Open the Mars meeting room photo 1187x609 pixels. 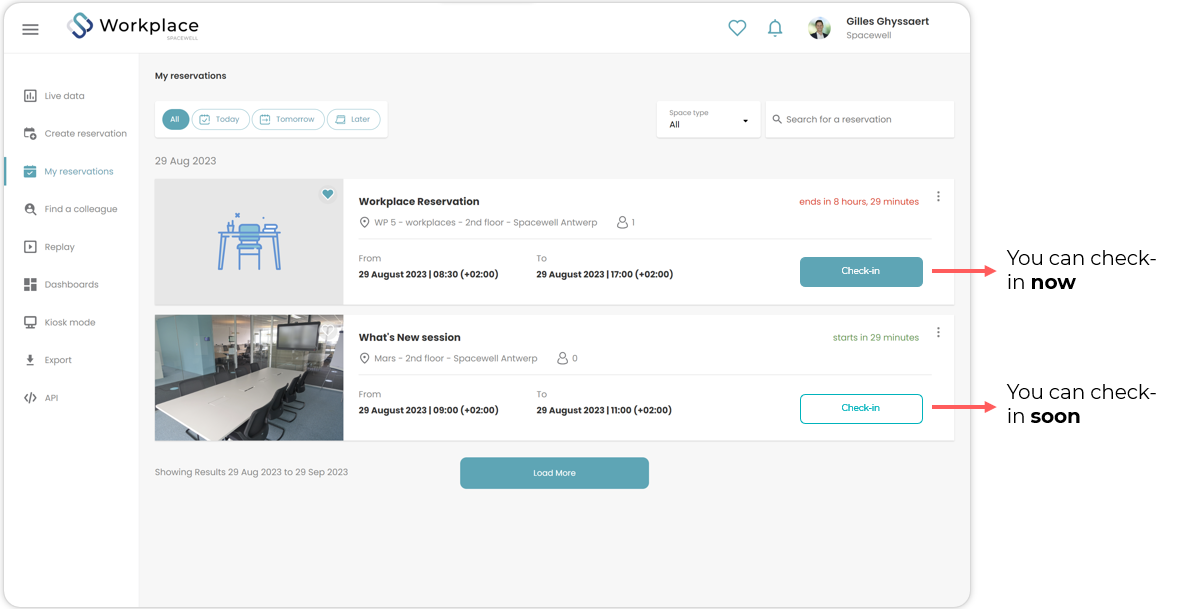coord(249,378)
